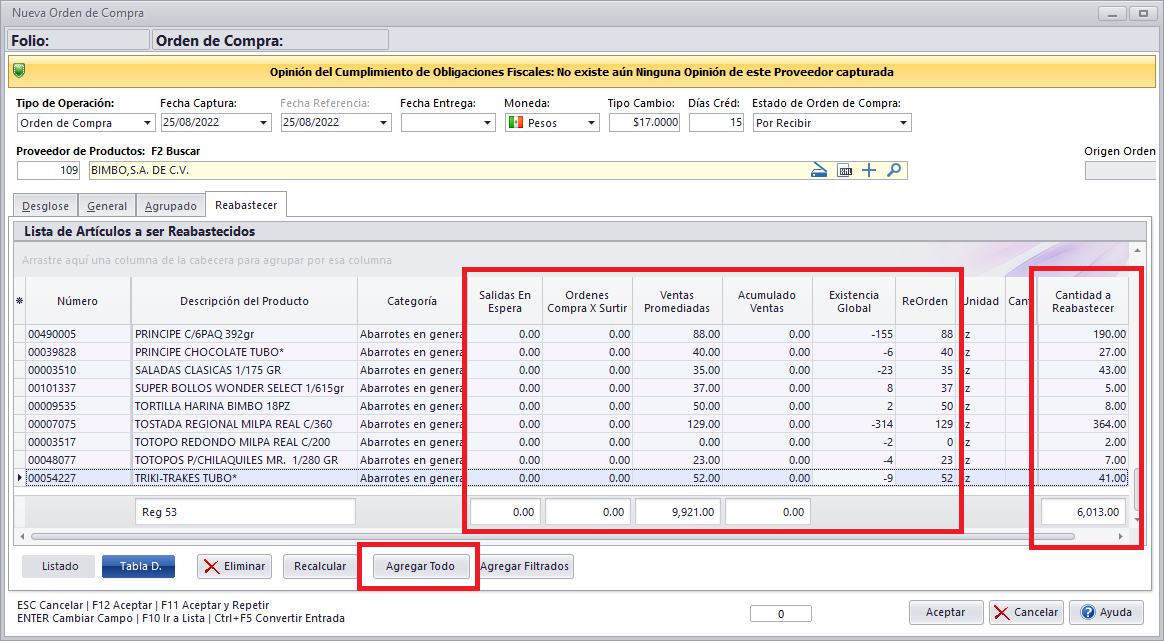
Task: Switch to the Agrupado tab
Action: (x=170, y=205)
